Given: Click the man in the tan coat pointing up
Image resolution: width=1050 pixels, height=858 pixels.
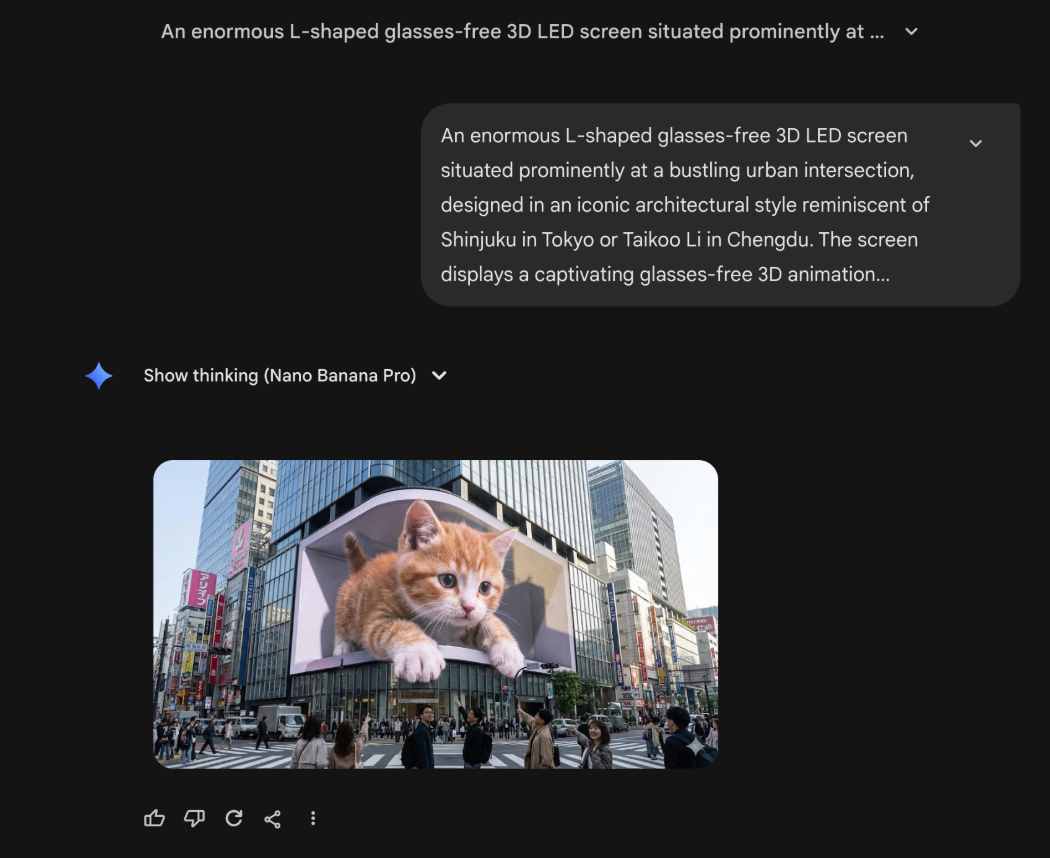Looking at the screenshot, I should click(540, 740).
